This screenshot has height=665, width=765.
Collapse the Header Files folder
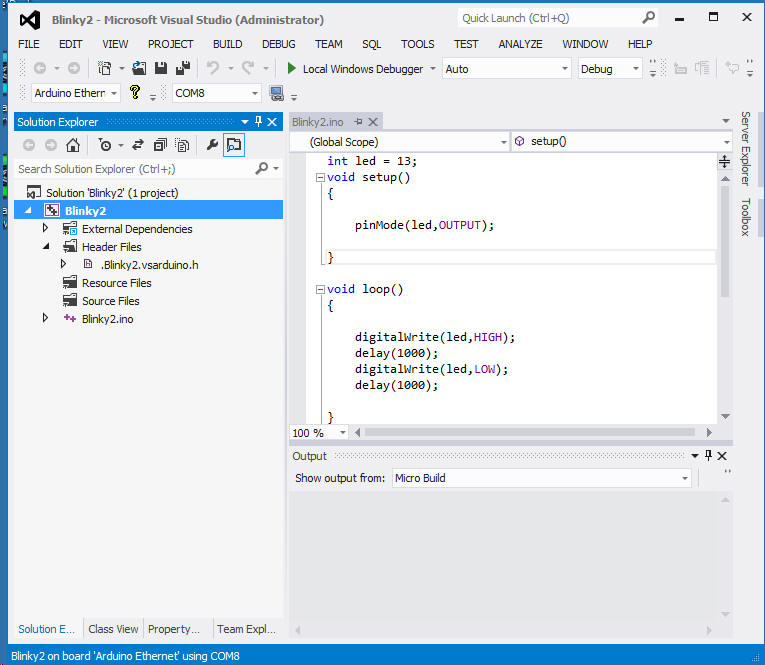pos(46,246)
